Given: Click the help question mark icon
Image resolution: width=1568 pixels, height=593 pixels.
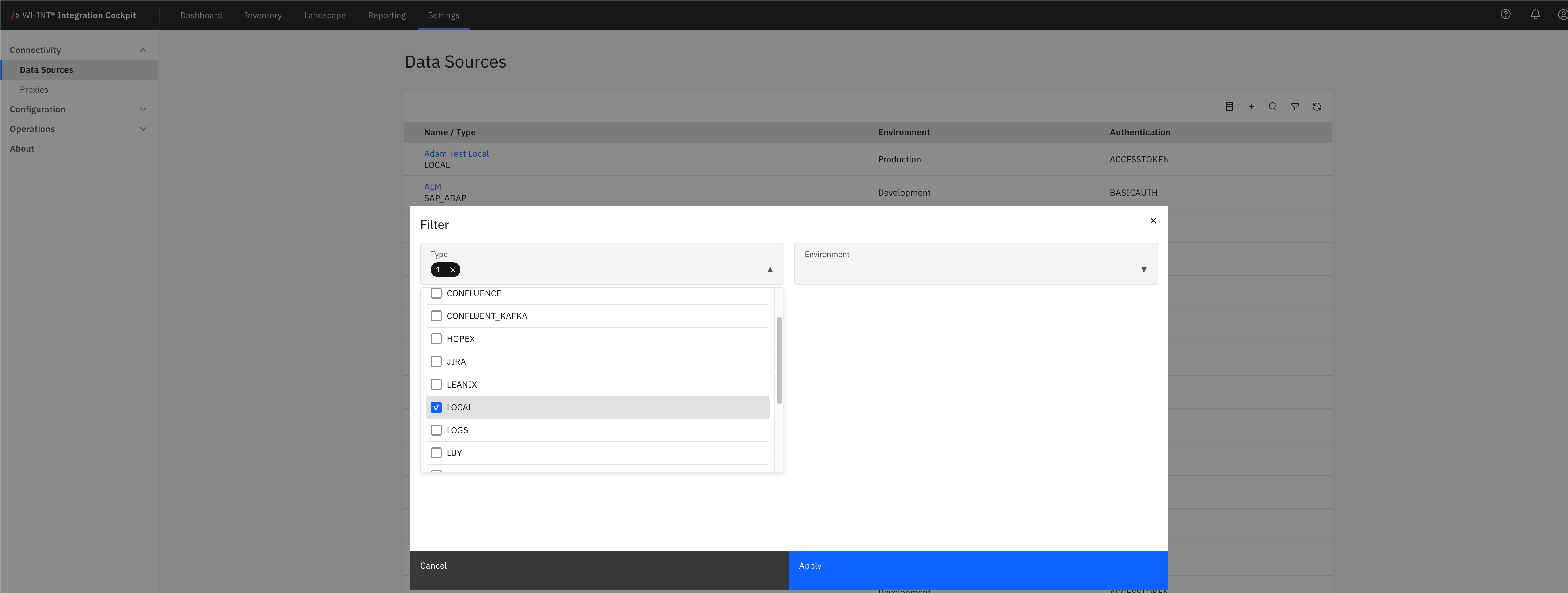Looking at the screenshot, I should coord(1505,15).
